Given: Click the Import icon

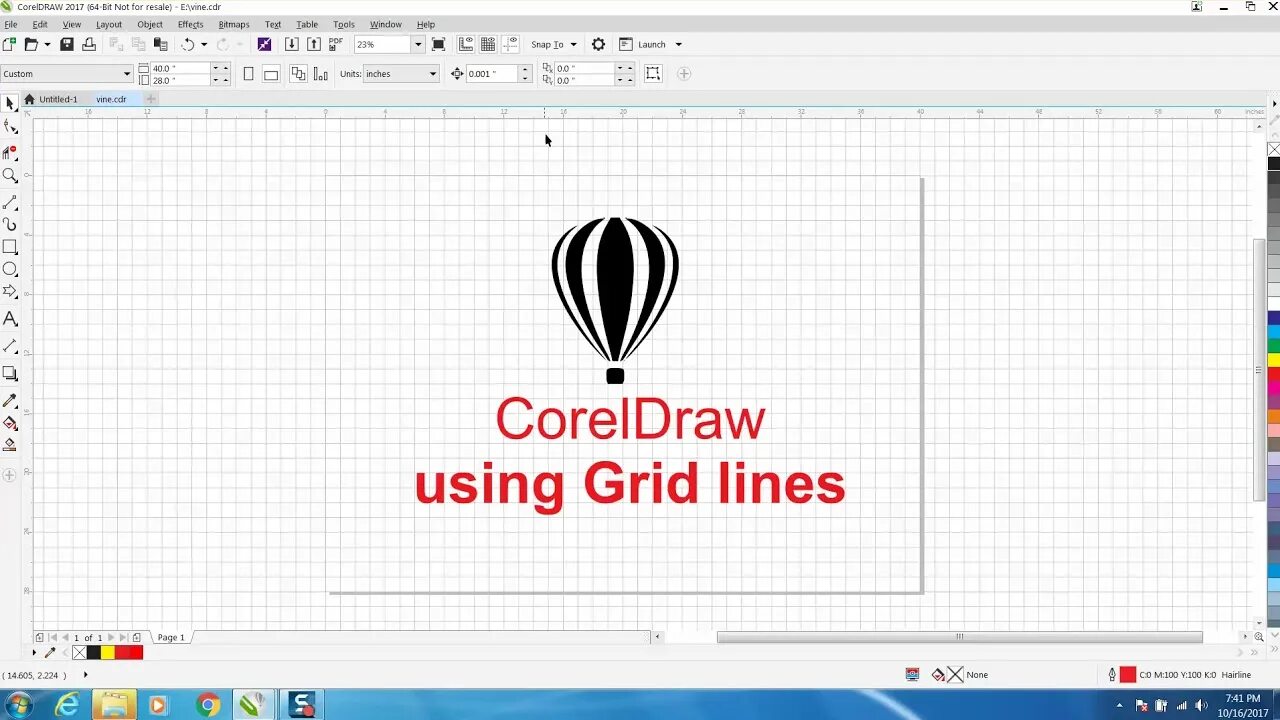Looking at the screenshot, I should [291, 44].
